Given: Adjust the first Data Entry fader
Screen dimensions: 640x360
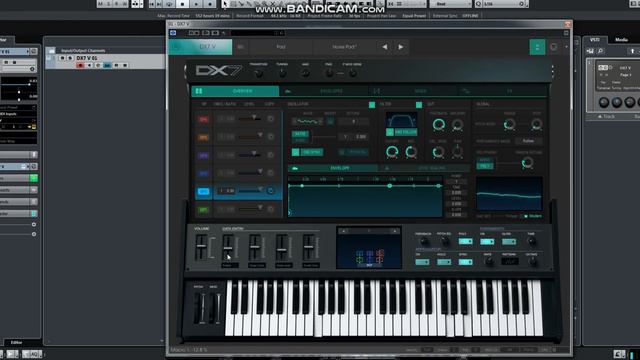Looking at the screenshot, I should pos(228,247).
